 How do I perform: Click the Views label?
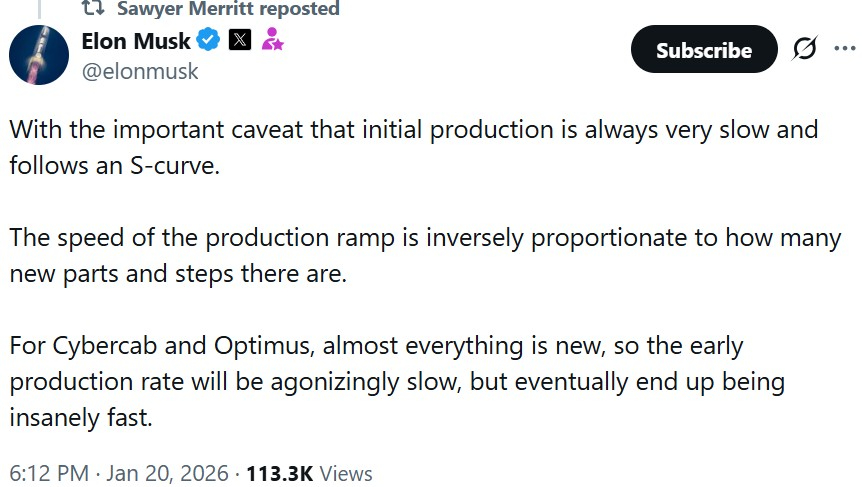click(347, 473)
